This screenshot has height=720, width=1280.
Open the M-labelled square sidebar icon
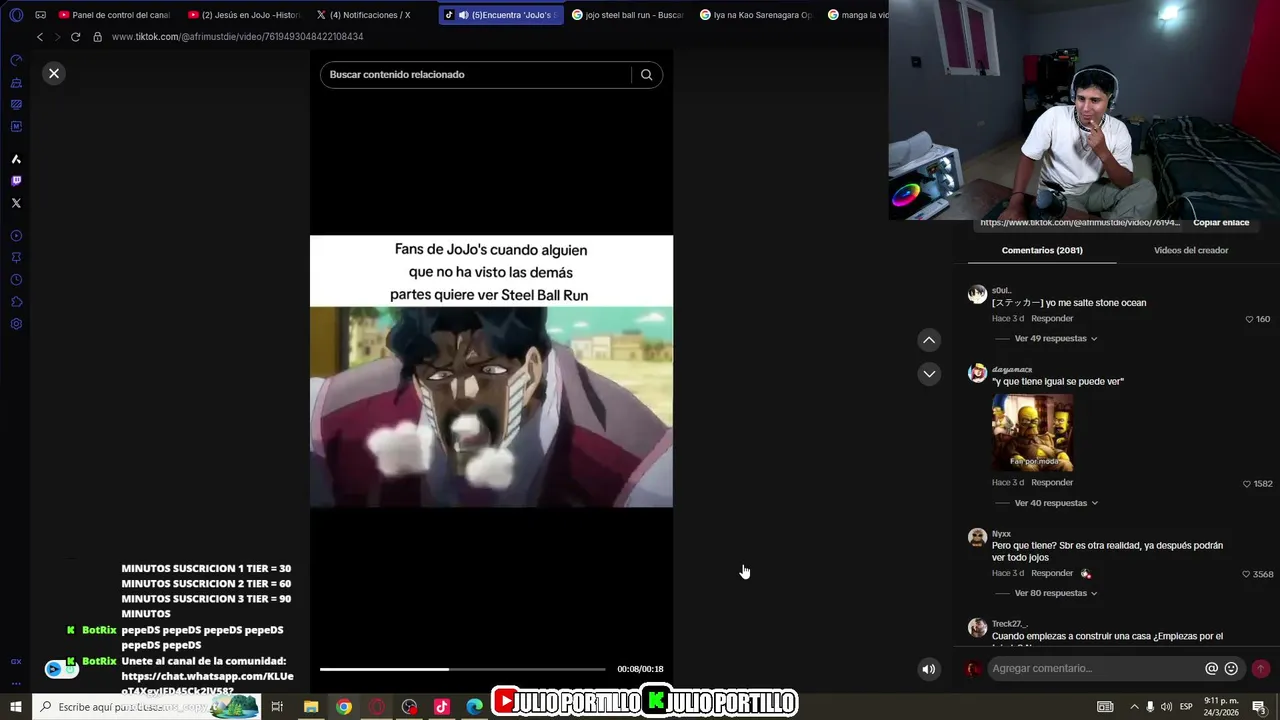tap(16, 126)
